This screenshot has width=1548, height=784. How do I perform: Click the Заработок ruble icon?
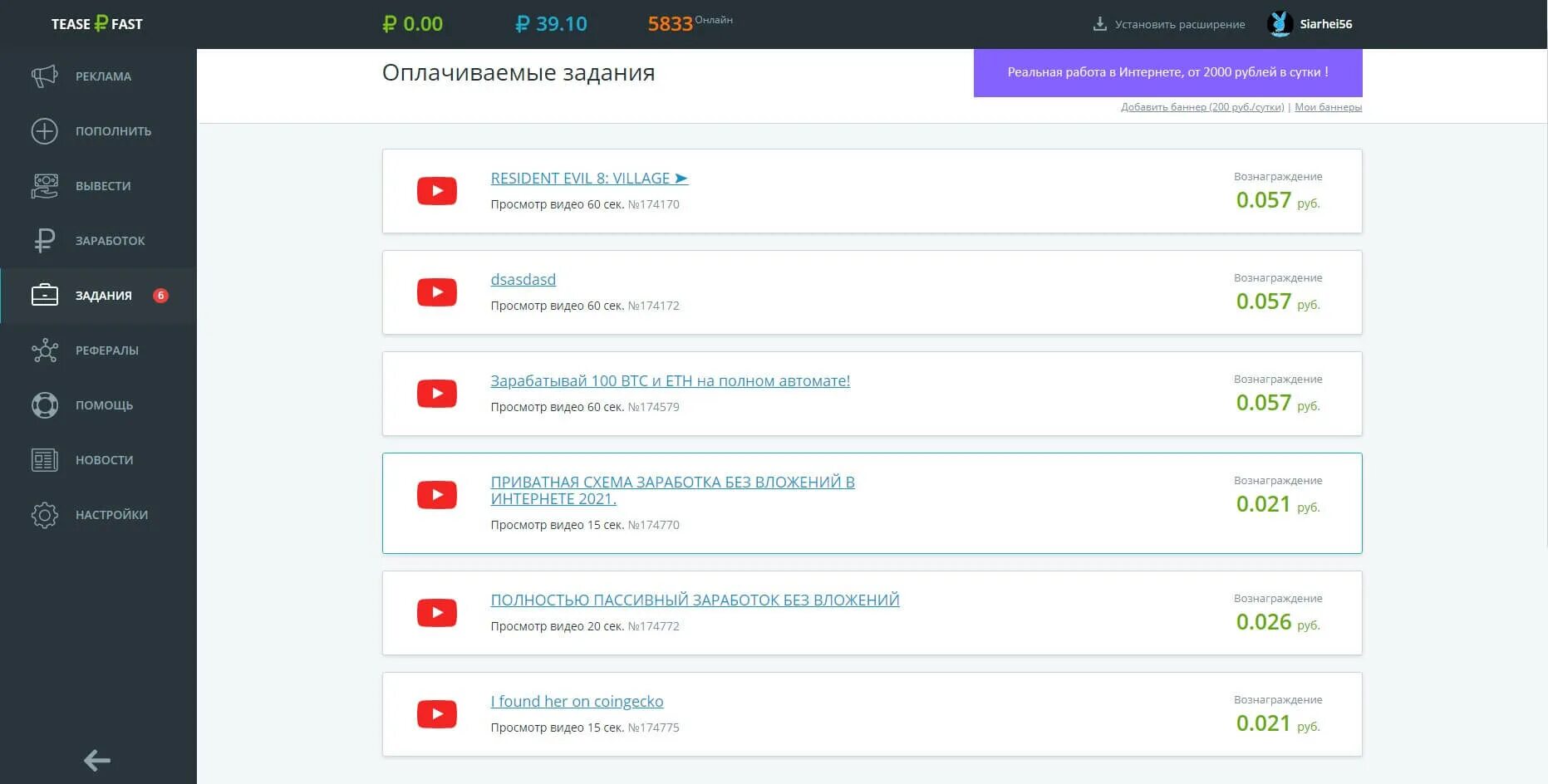45,241
